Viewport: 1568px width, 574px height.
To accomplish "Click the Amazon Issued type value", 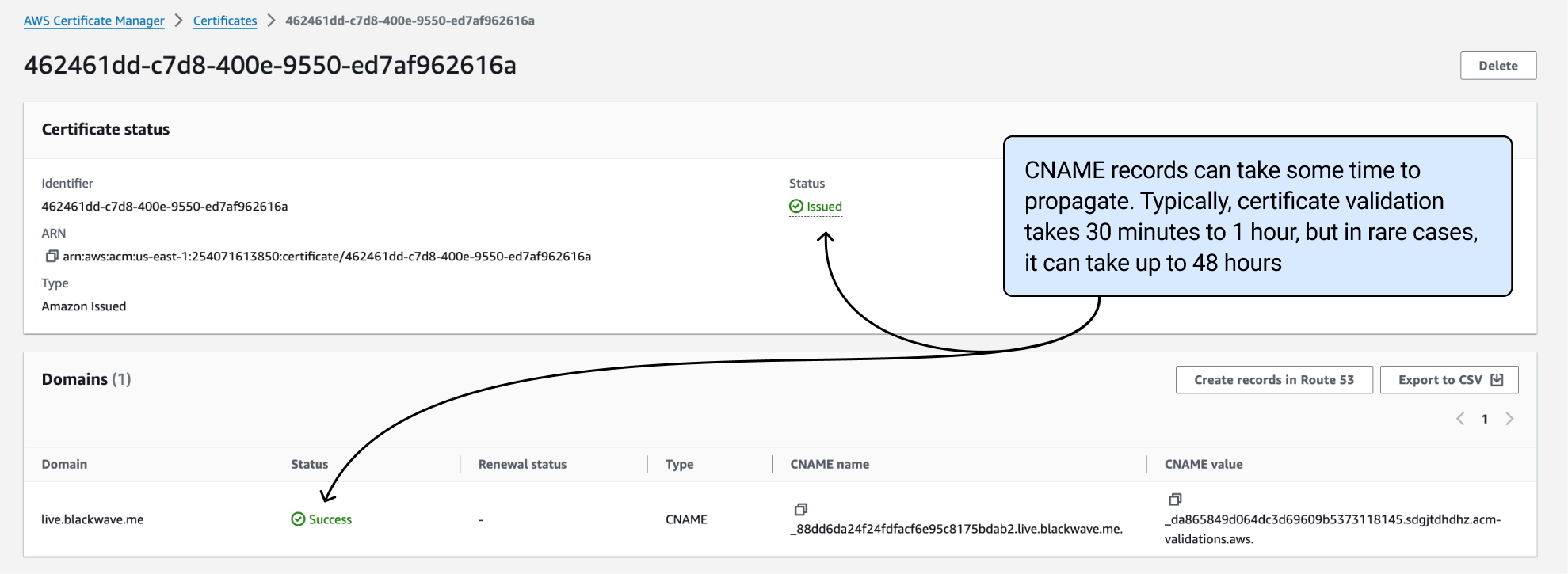I will (84, 306).
